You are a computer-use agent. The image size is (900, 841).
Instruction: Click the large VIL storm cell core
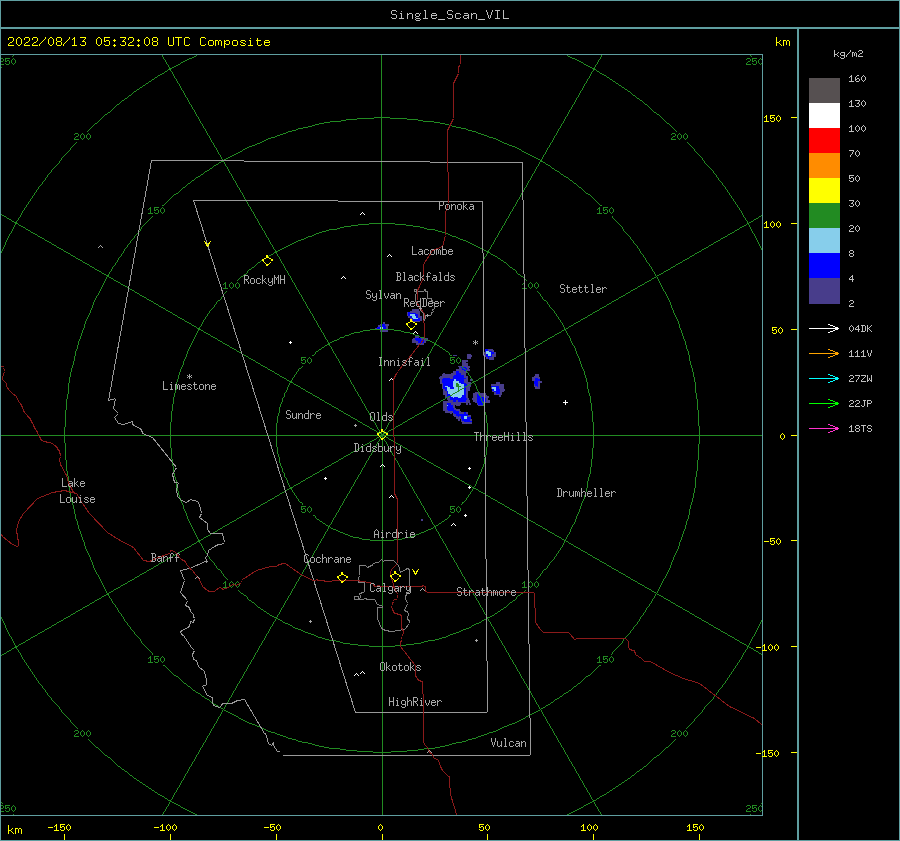(x=456, y=387)
